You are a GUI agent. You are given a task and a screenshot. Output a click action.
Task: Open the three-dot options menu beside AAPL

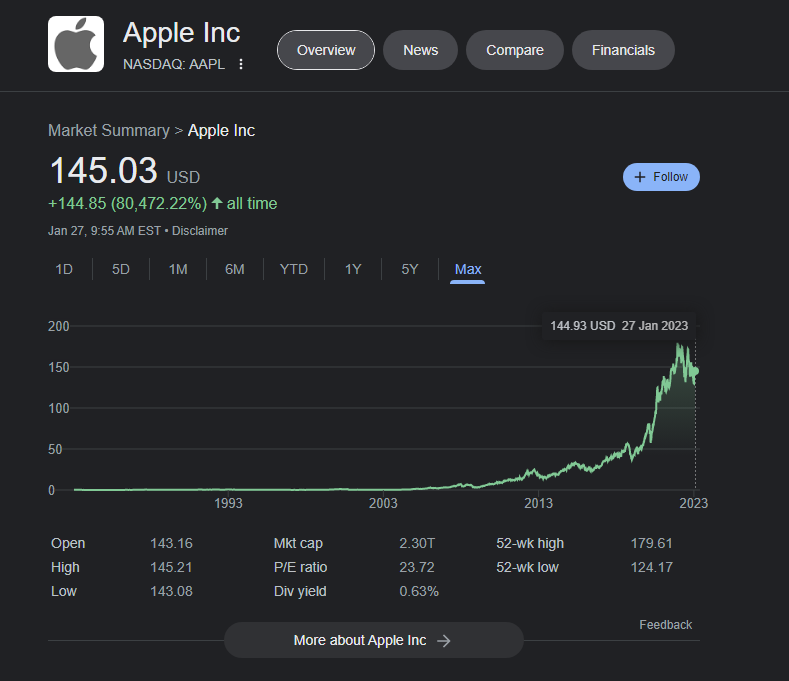(x=241, y=64)
